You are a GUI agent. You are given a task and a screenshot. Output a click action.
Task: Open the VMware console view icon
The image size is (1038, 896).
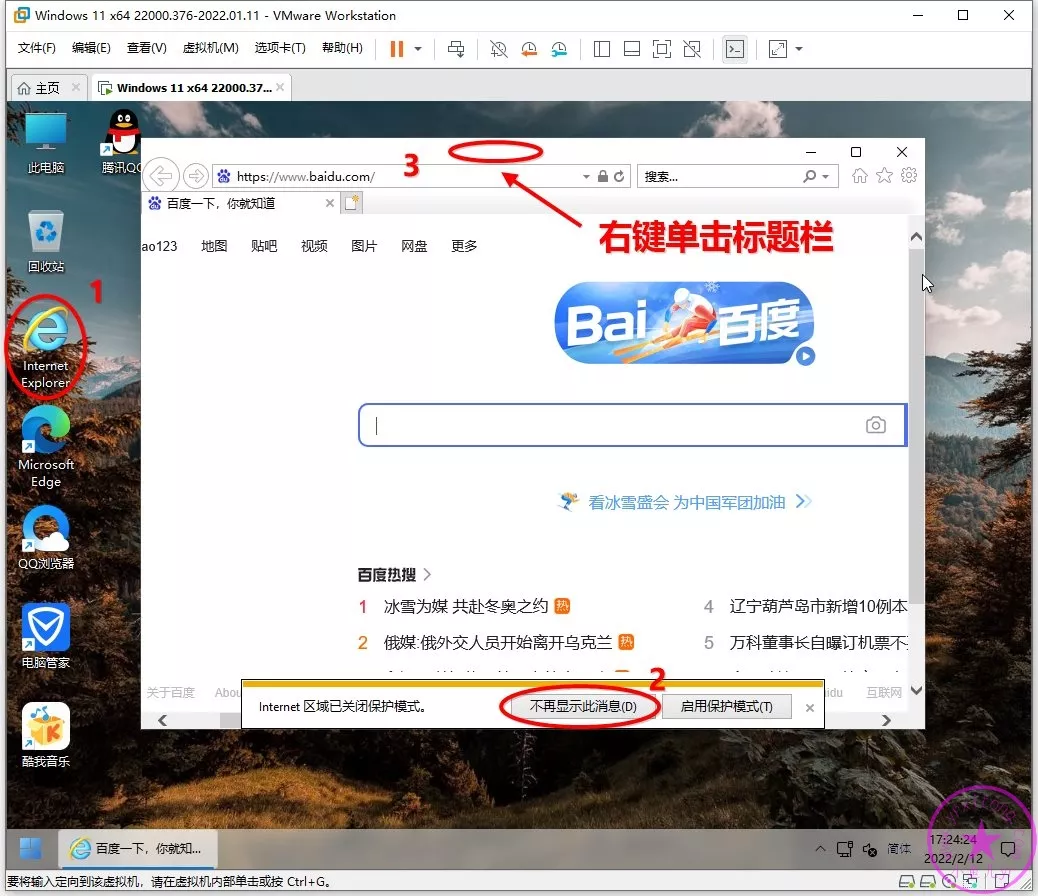click(x=735, y=48)
